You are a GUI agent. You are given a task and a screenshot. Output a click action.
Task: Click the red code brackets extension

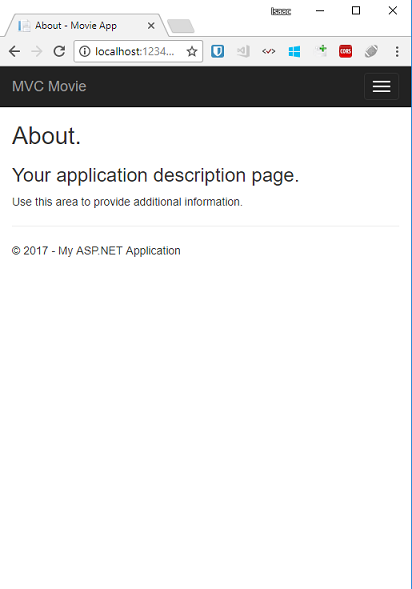[x=269, y=51]
